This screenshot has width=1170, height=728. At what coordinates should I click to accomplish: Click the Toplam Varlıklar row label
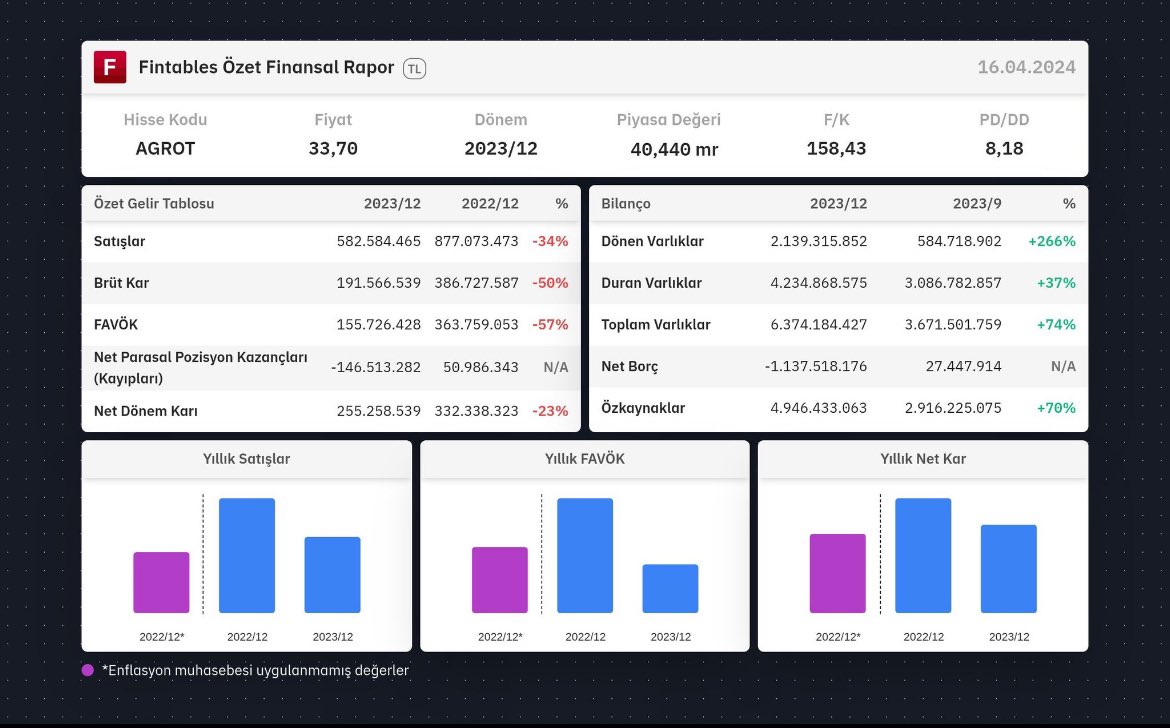(656, 324)
